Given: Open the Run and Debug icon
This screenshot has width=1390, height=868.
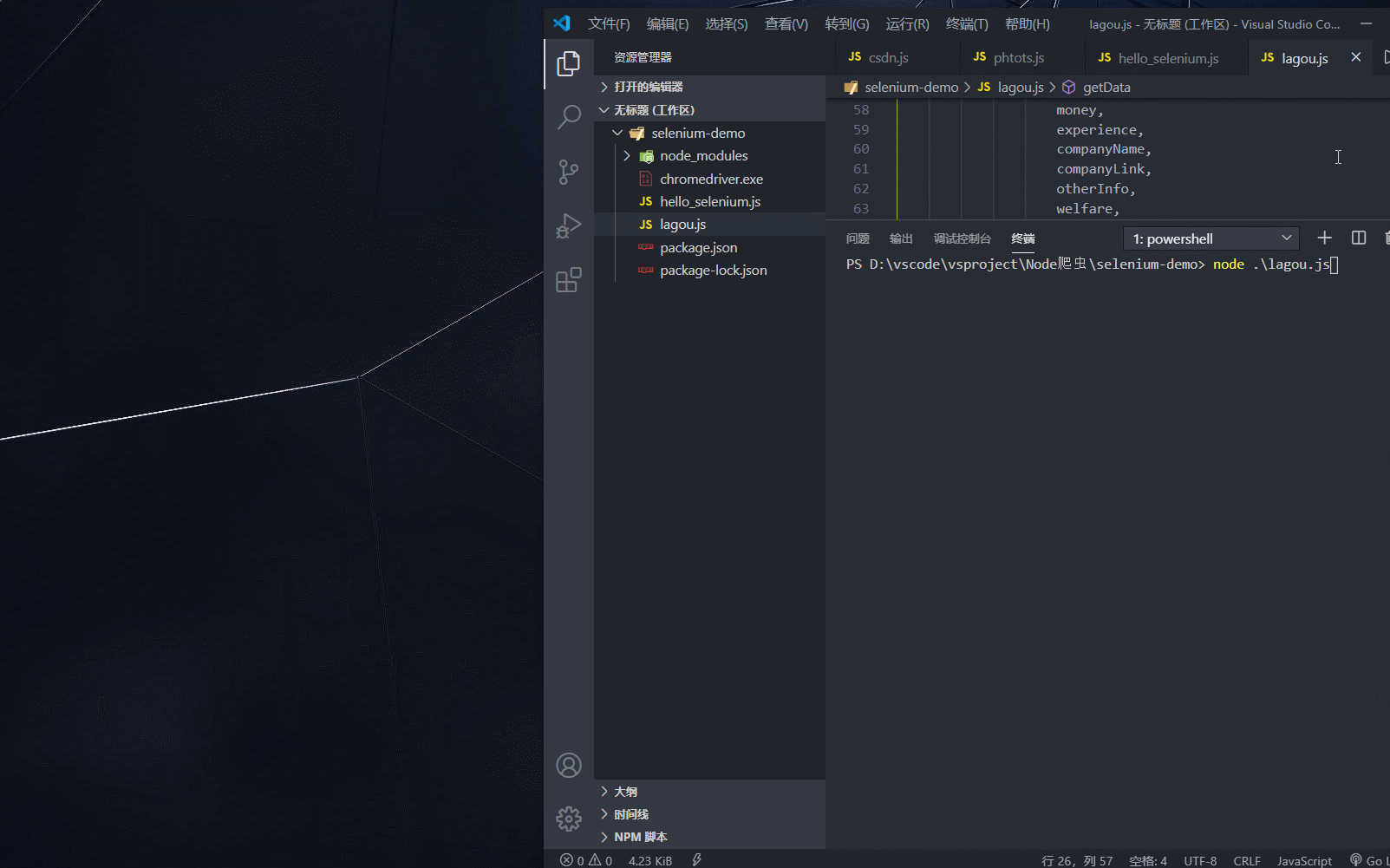Looking at the screenshot, I should 568,225.
